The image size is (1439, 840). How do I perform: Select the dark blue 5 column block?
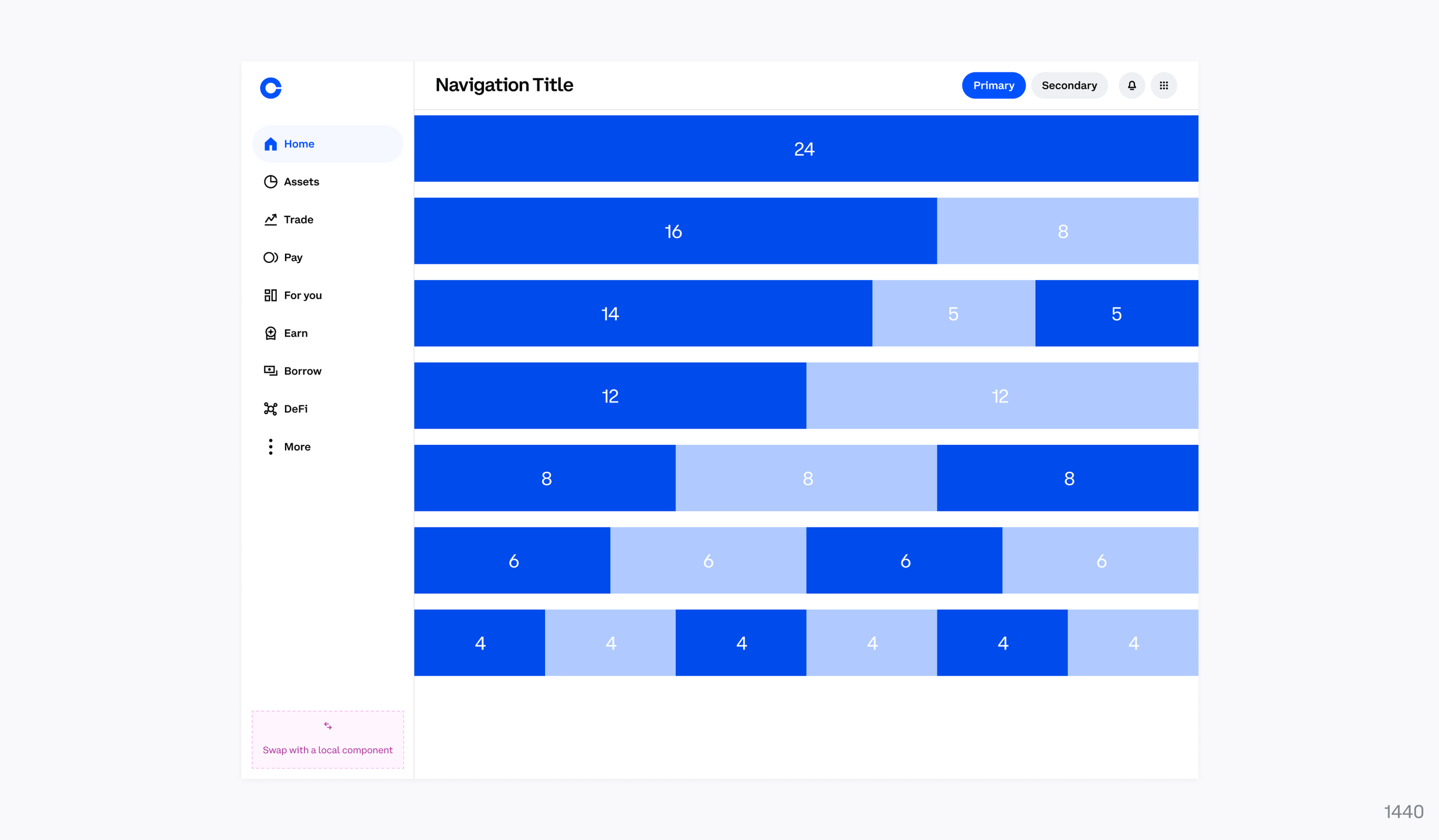pos(1117,313)
